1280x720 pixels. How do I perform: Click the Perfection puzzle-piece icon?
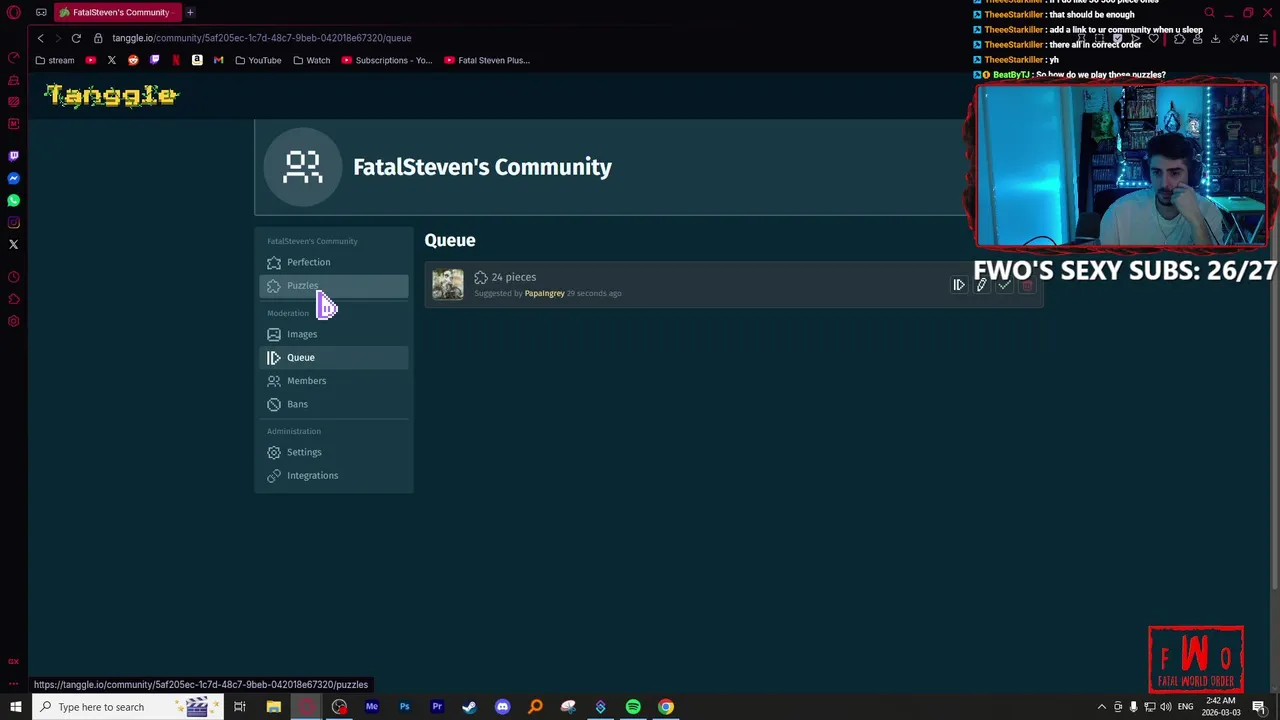(x=274, y=262)
